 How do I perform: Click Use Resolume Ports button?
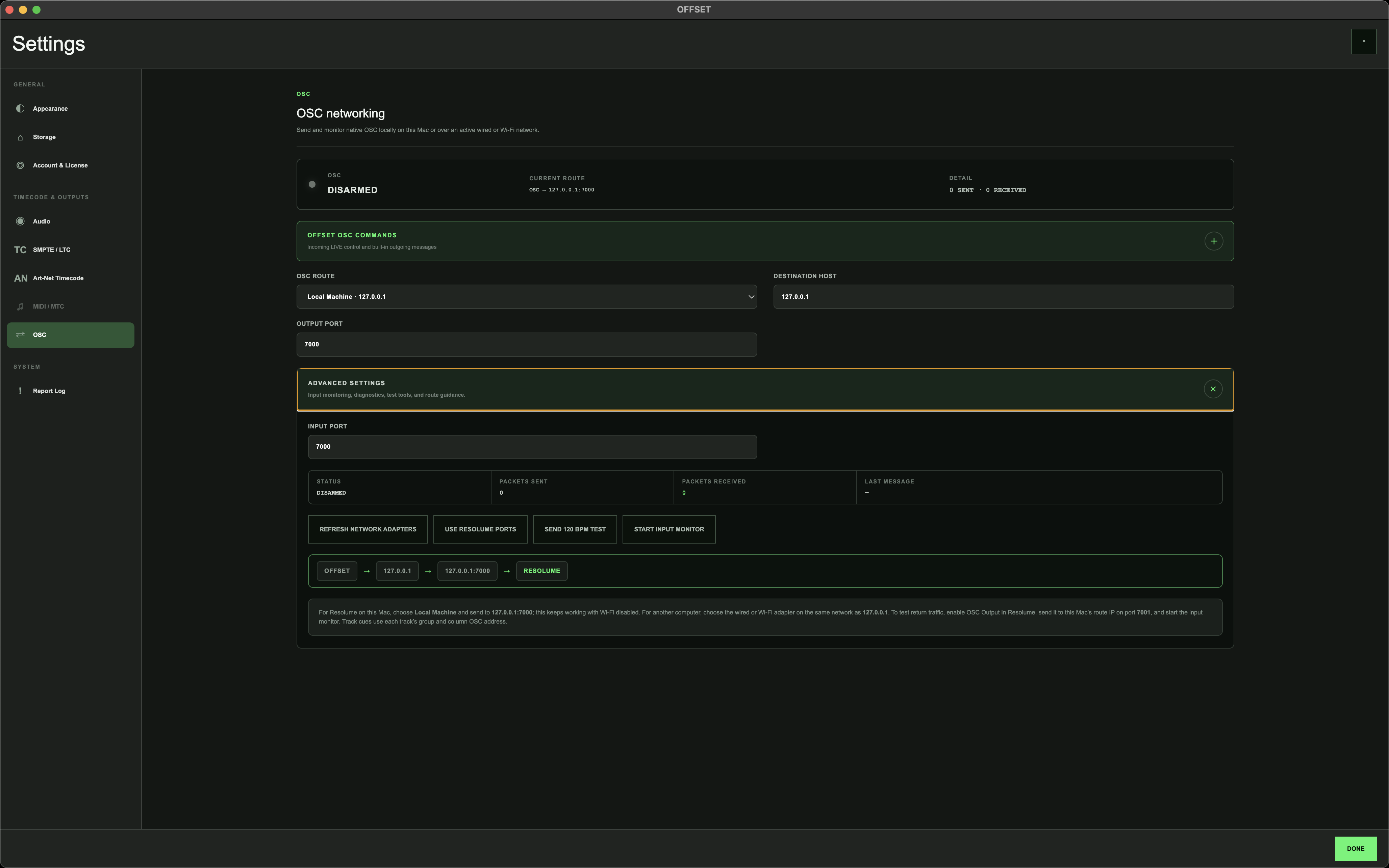[480, 529]
